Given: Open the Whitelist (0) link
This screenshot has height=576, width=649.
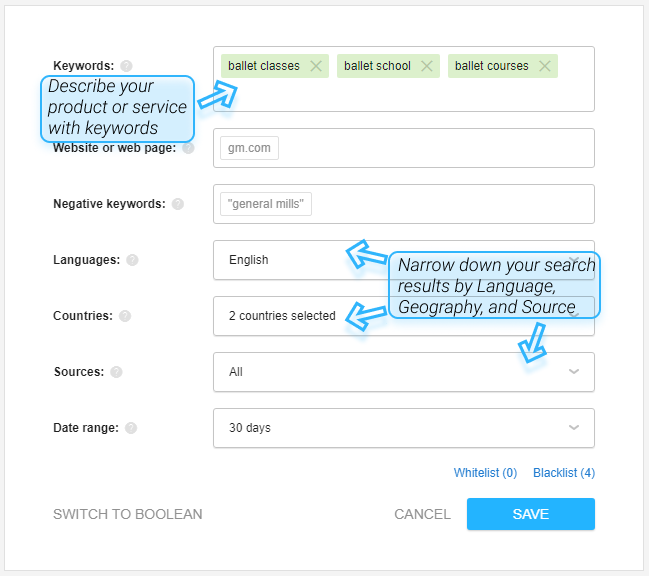Looking at the screenshot, I should (485, 473).
